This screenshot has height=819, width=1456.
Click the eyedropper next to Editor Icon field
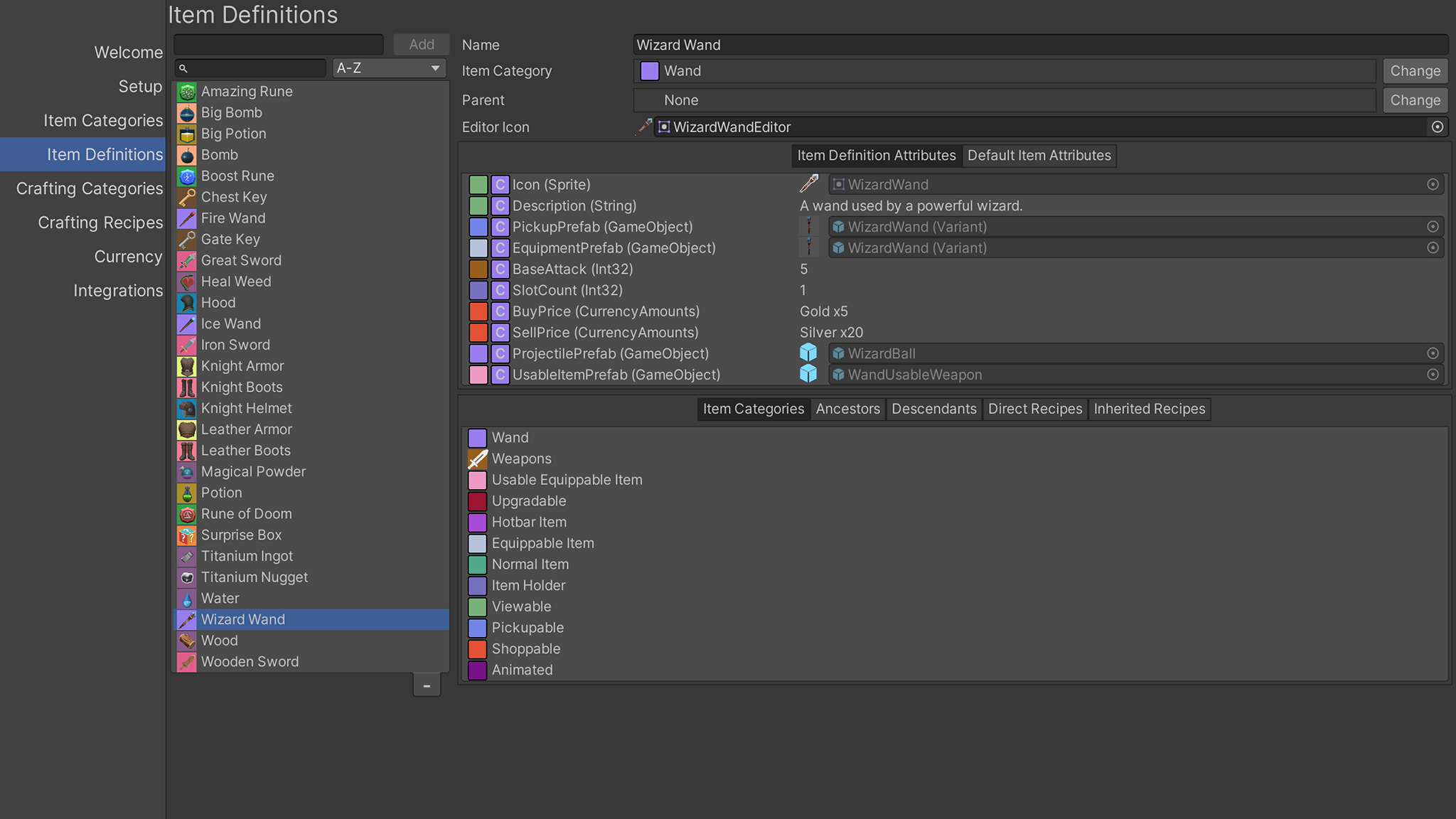pos(643,127)
